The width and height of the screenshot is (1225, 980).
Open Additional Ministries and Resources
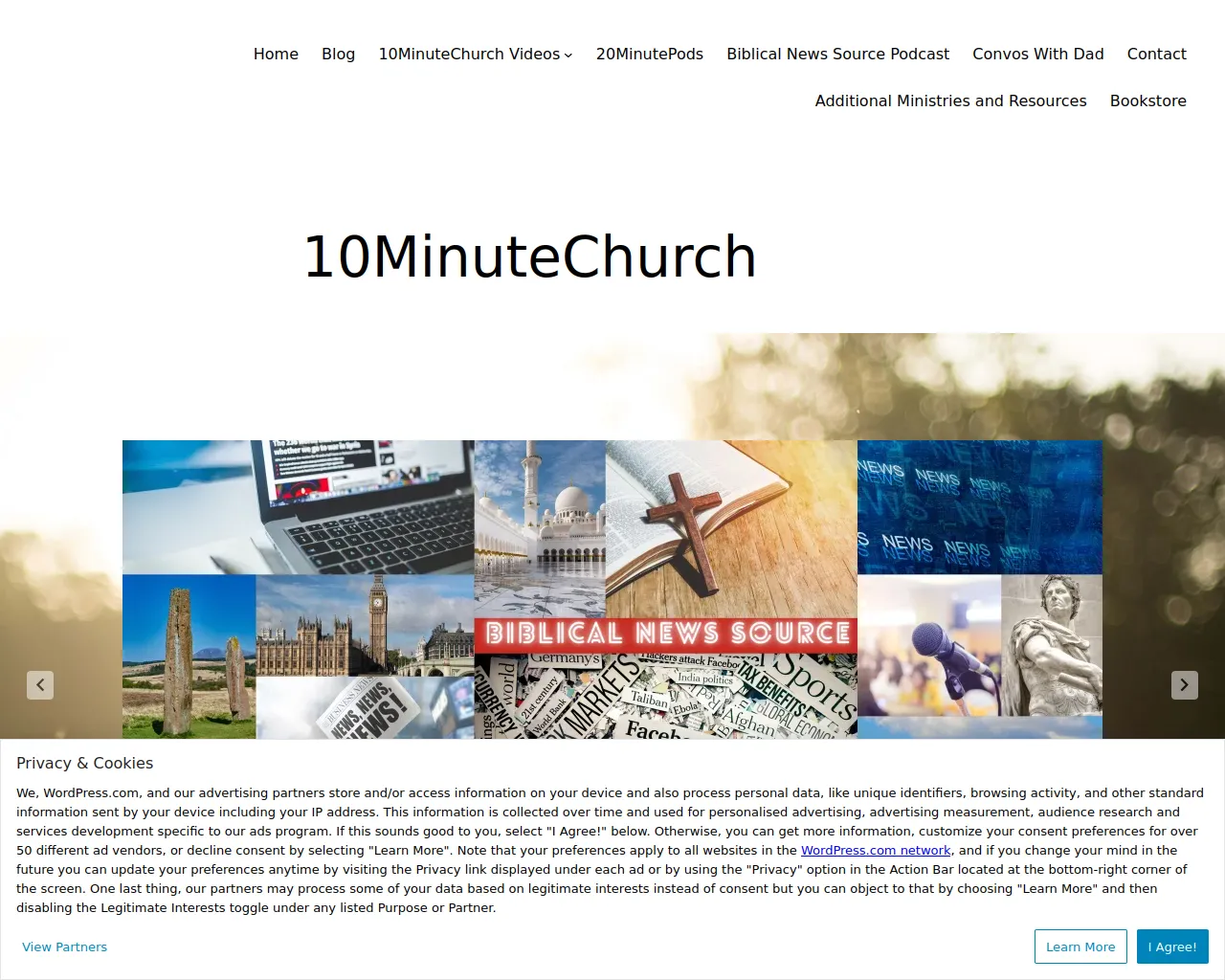(x=950, y=101)
